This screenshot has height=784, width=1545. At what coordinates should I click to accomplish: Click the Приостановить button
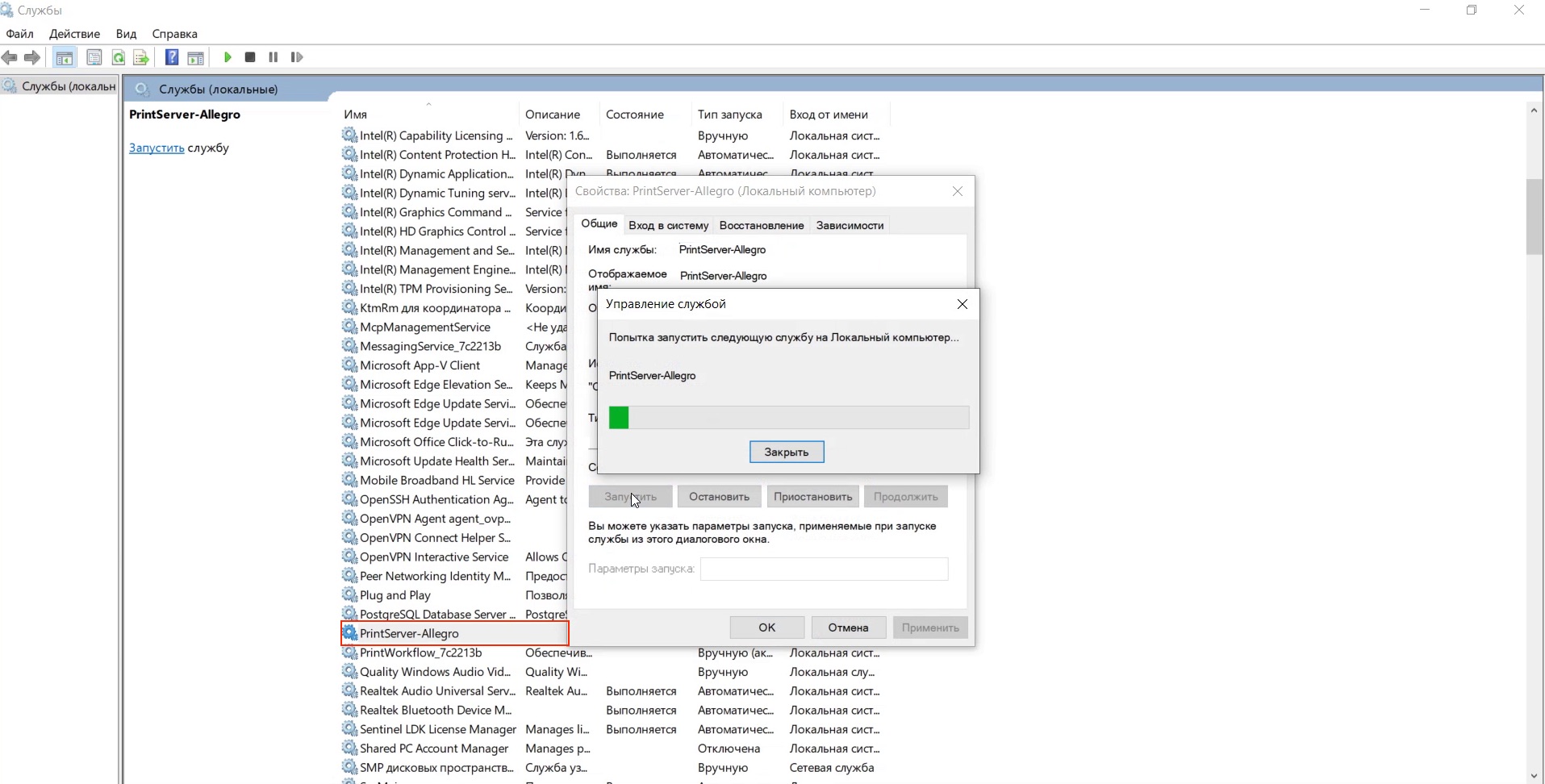point(812,497)
